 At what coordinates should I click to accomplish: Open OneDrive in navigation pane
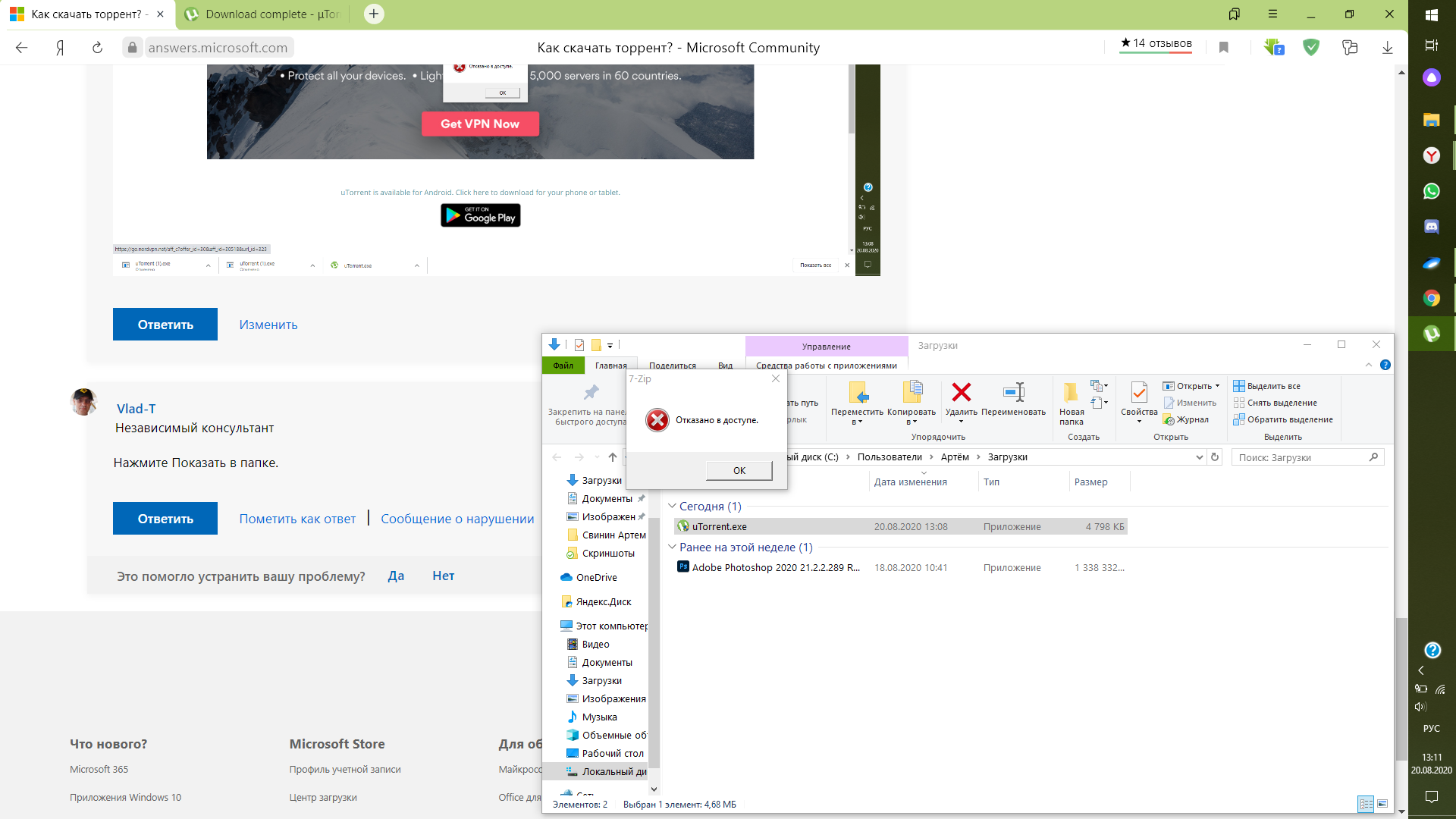pyautogui.click(x=596, y=577)
